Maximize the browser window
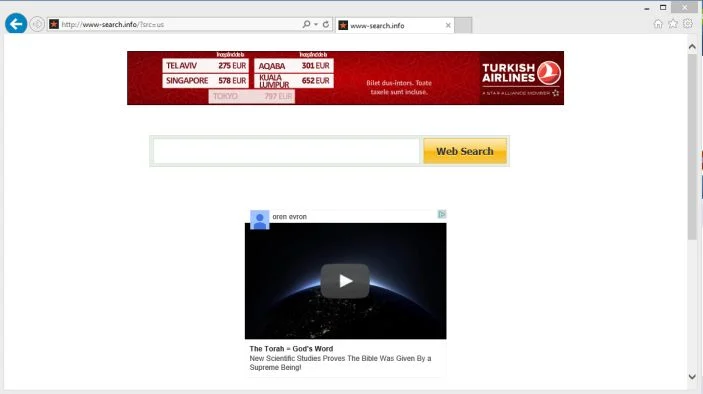The width and height of the screenshot is (703, 394). click(663, 8)
